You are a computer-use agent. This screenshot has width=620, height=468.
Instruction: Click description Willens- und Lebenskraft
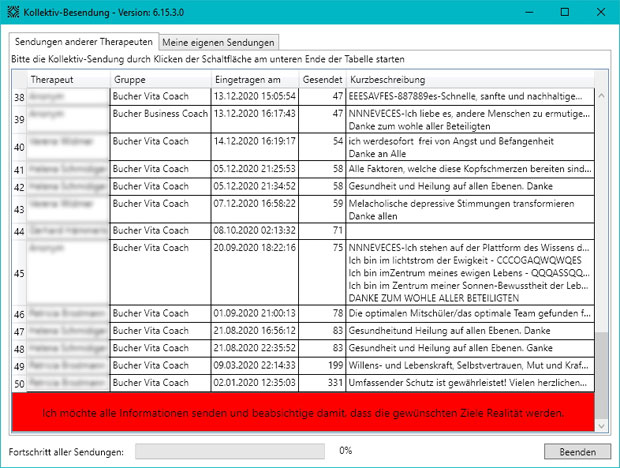pos(470,366)
